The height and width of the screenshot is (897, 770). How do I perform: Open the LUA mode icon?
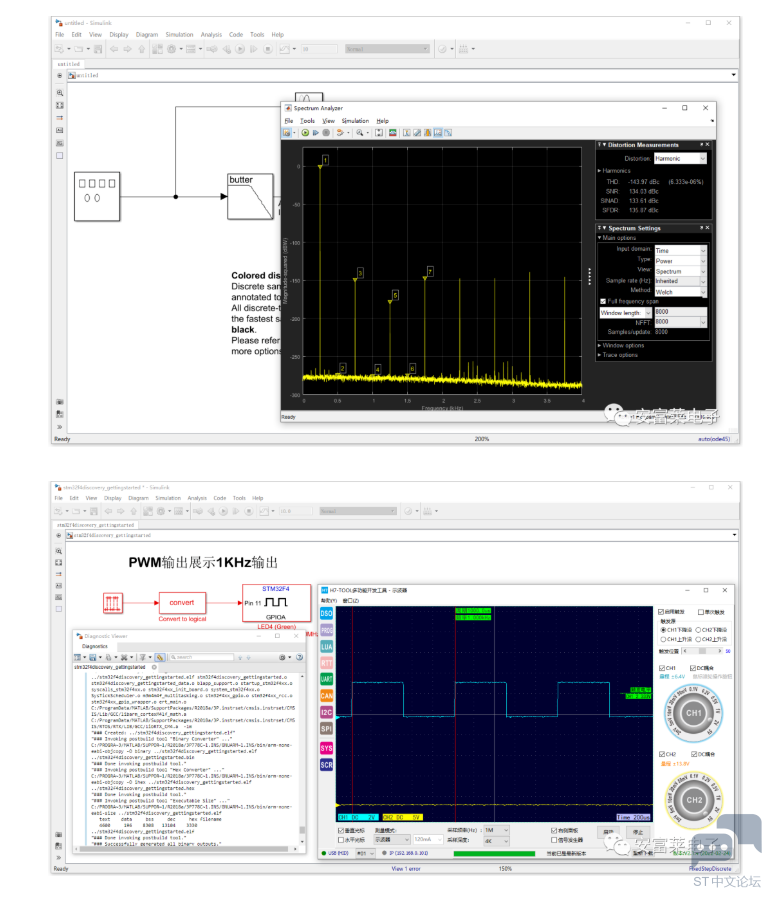coord(326,646)
